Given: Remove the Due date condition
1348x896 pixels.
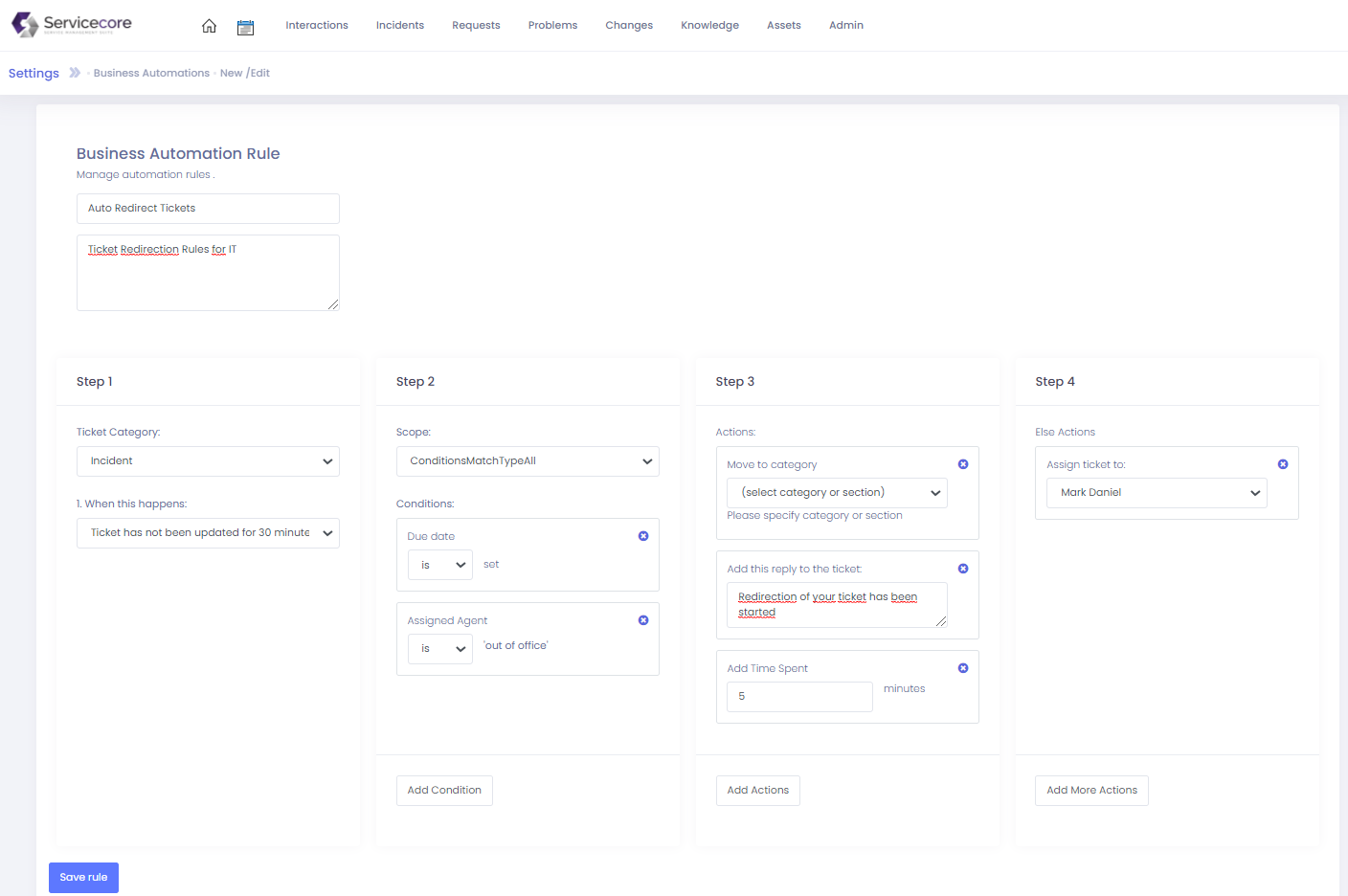Looking at the screenshot, I should [x=643, y=536].
